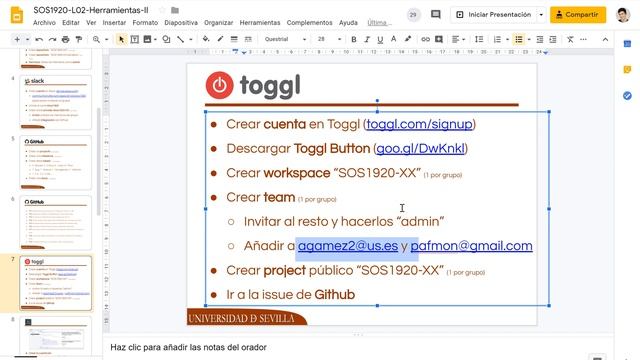The image size is (640, 360).
Task: Click the add comment toolbar icon
Action: [439, 40]
